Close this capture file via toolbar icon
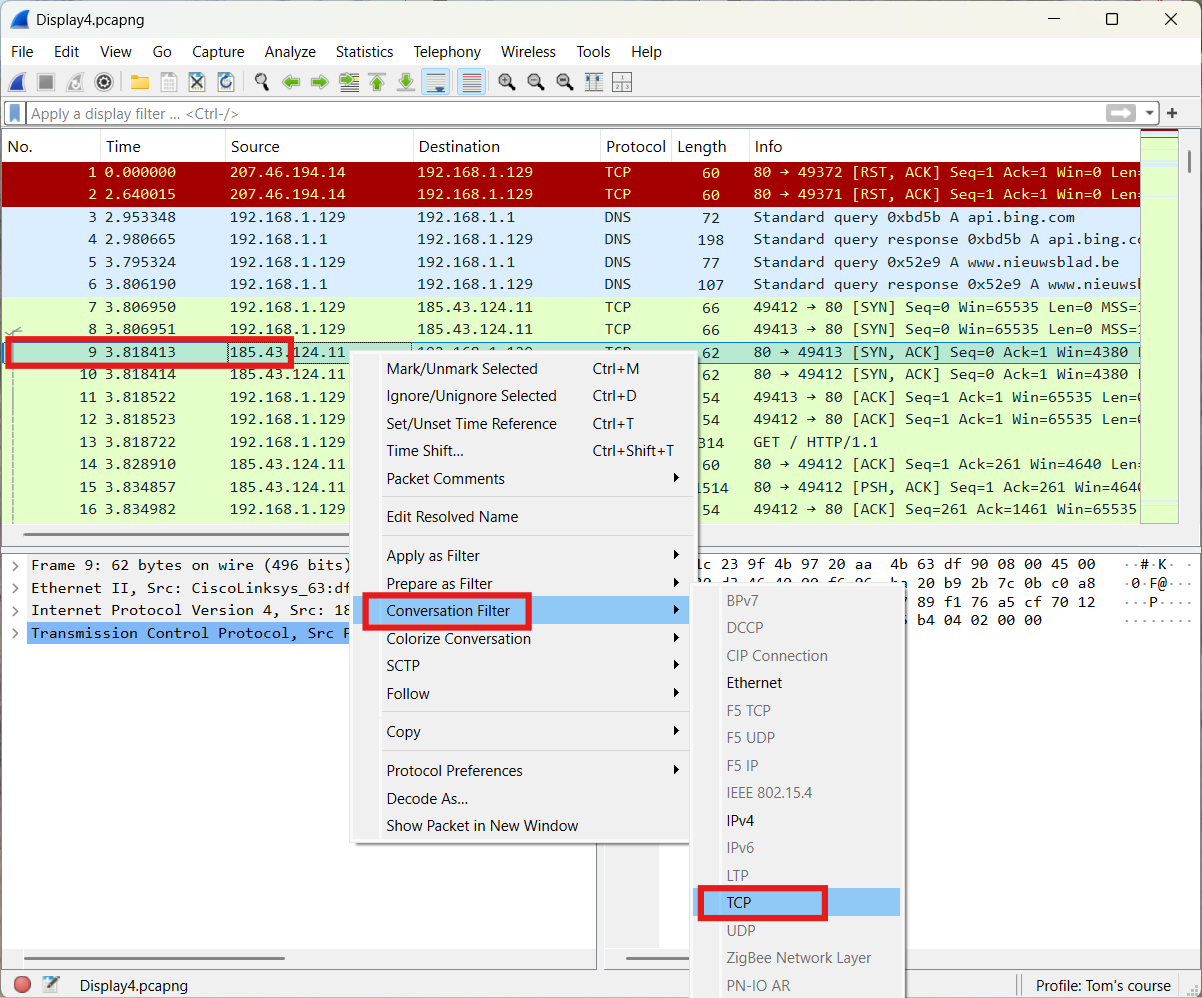Screen dimensions: 1202x998 pos(197,82)
